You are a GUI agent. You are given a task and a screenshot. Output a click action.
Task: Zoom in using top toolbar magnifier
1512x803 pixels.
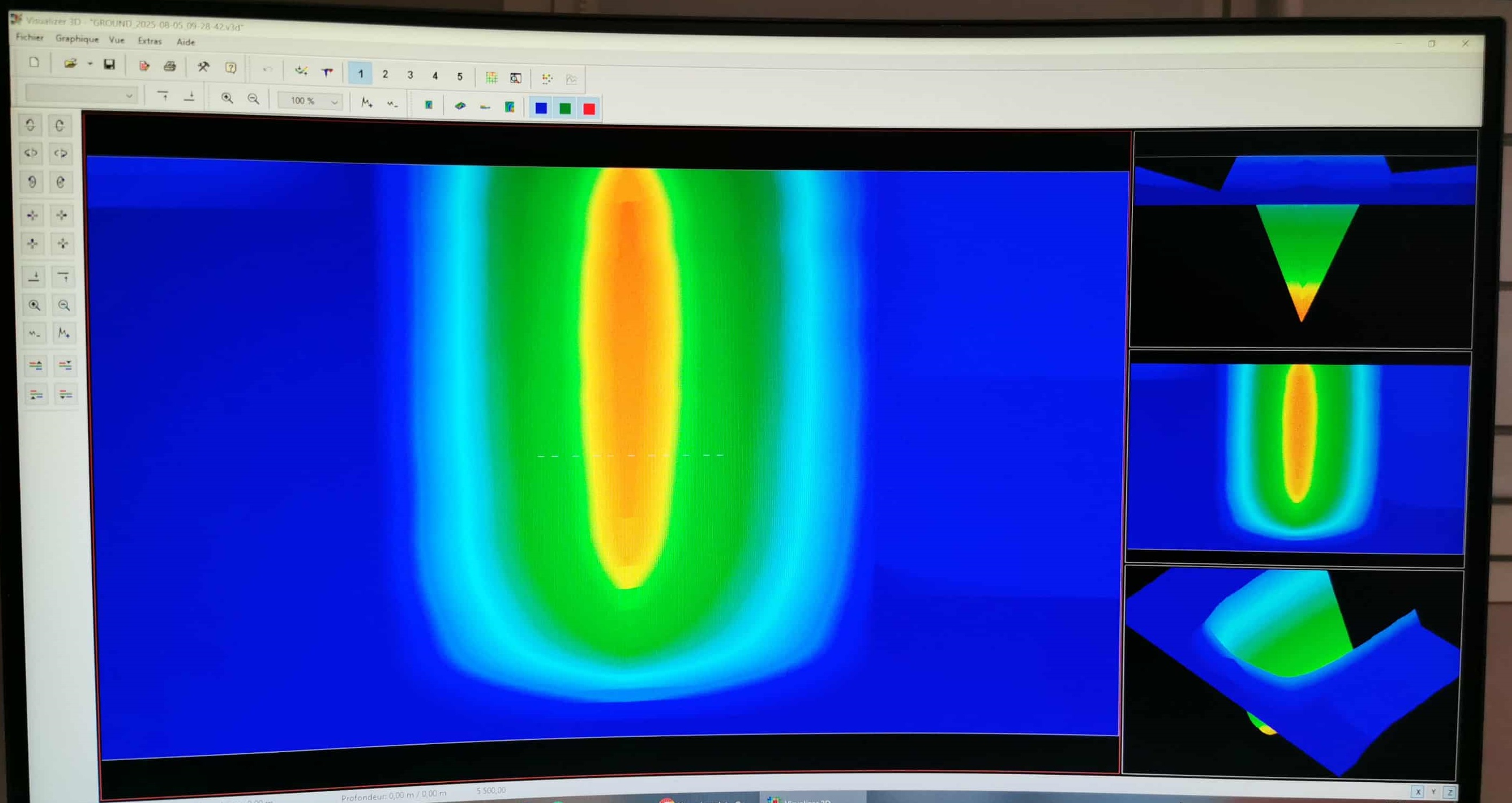[x=226, y=98]
